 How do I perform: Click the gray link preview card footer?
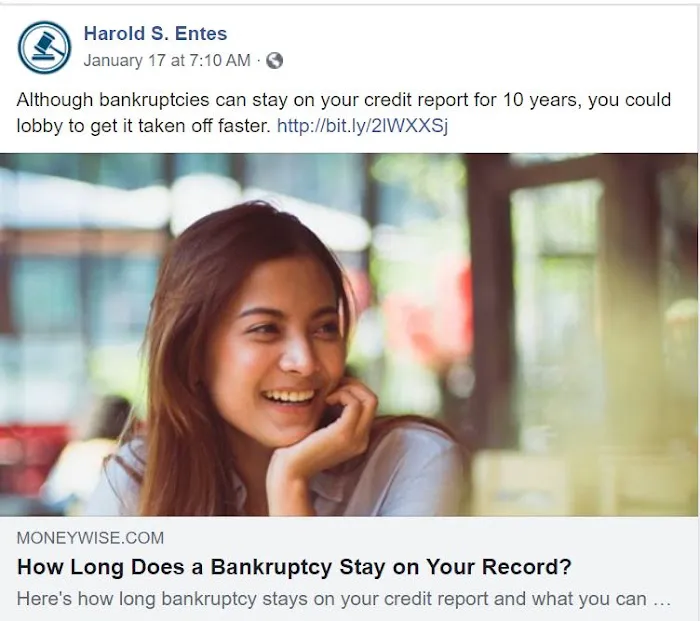pyautogui.click(x=349, y=568)
